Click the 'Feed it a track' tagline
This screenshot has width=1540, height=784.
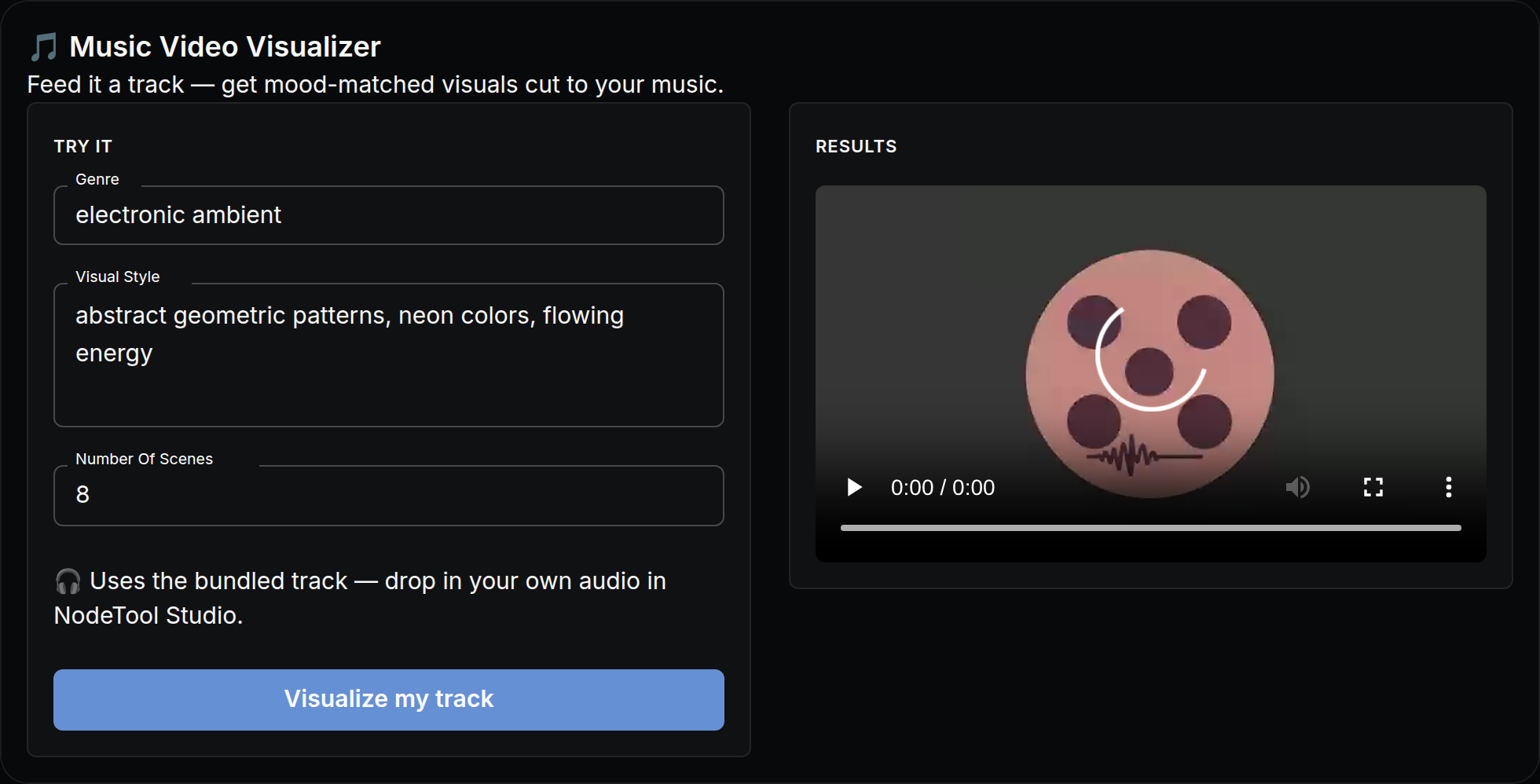coord(376,85)
